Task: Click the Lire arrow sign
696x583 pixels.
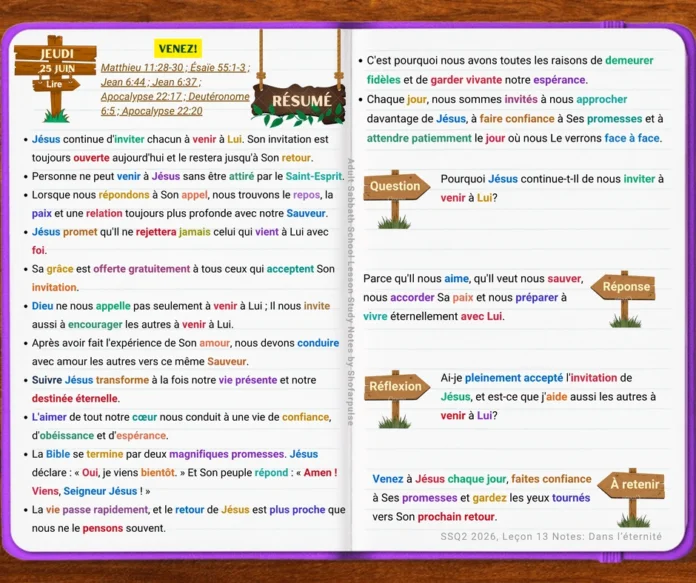Action: (x=56, y=84)
